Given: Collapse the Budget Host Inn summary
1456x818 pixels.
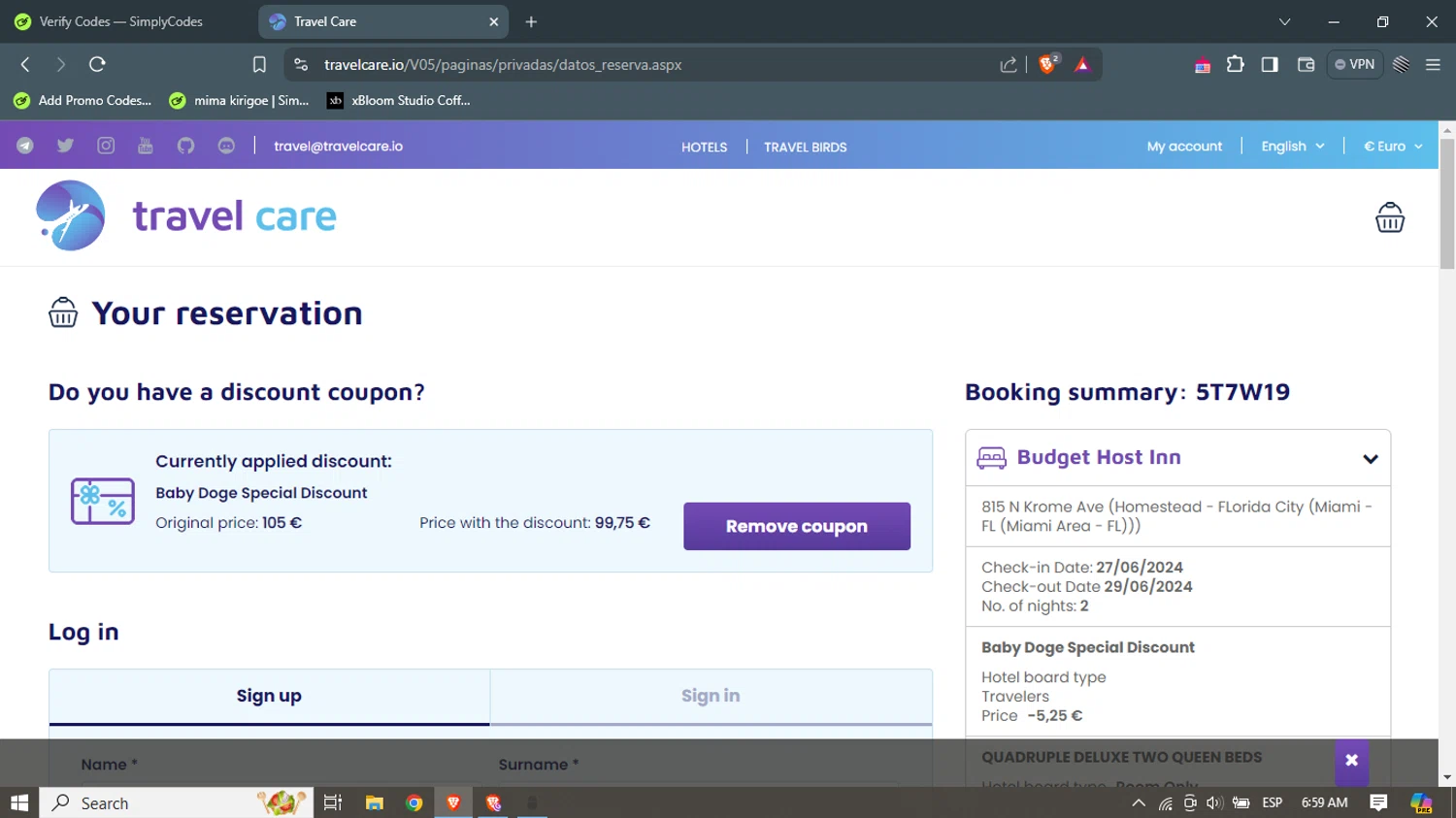Looking at the screenshot, I should 1370,458.
